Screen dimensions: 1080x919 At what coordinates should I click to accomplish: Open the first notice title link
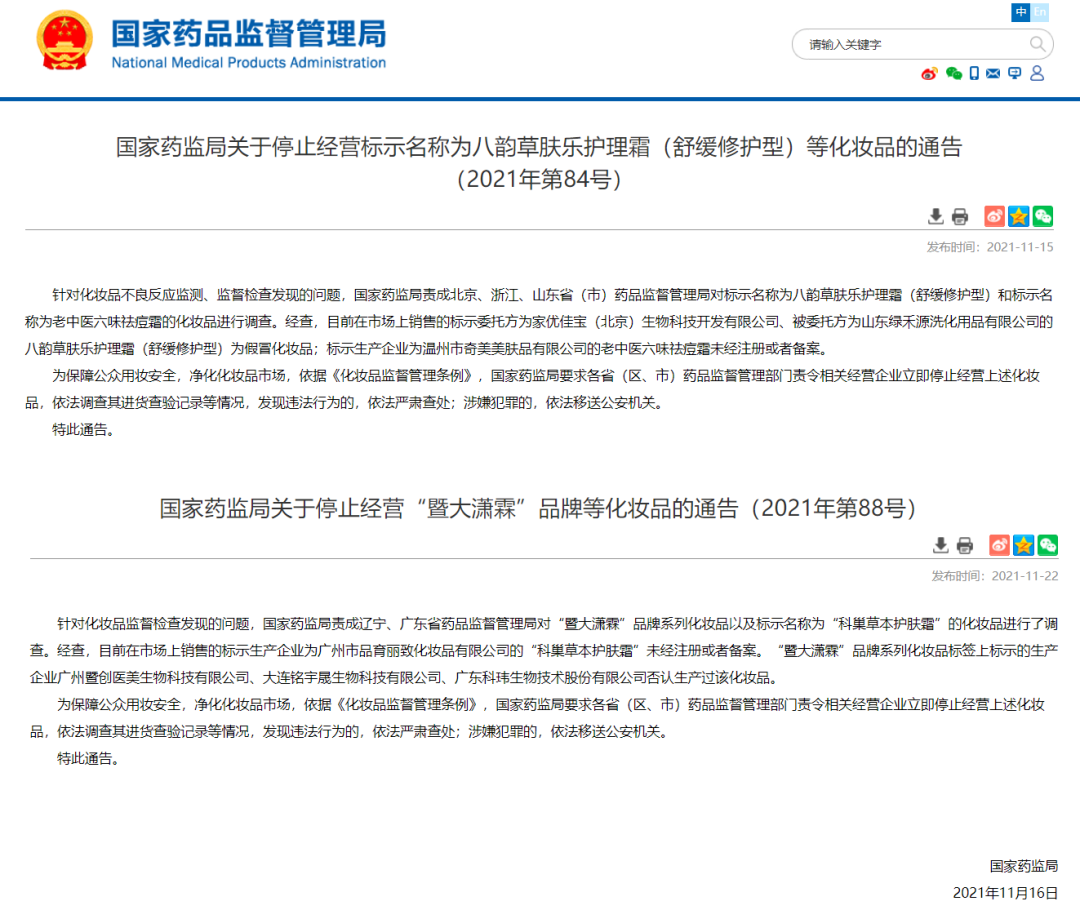coord(540,148)
